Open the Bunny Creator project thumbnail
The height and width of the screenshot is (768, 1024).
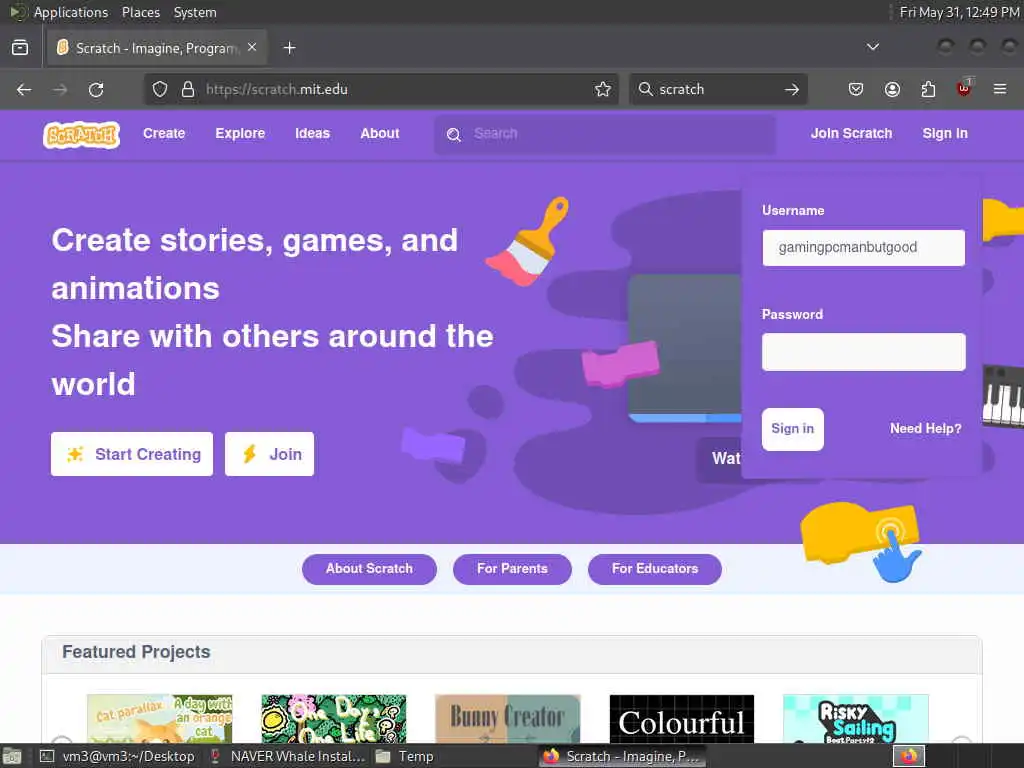[507, 718]
